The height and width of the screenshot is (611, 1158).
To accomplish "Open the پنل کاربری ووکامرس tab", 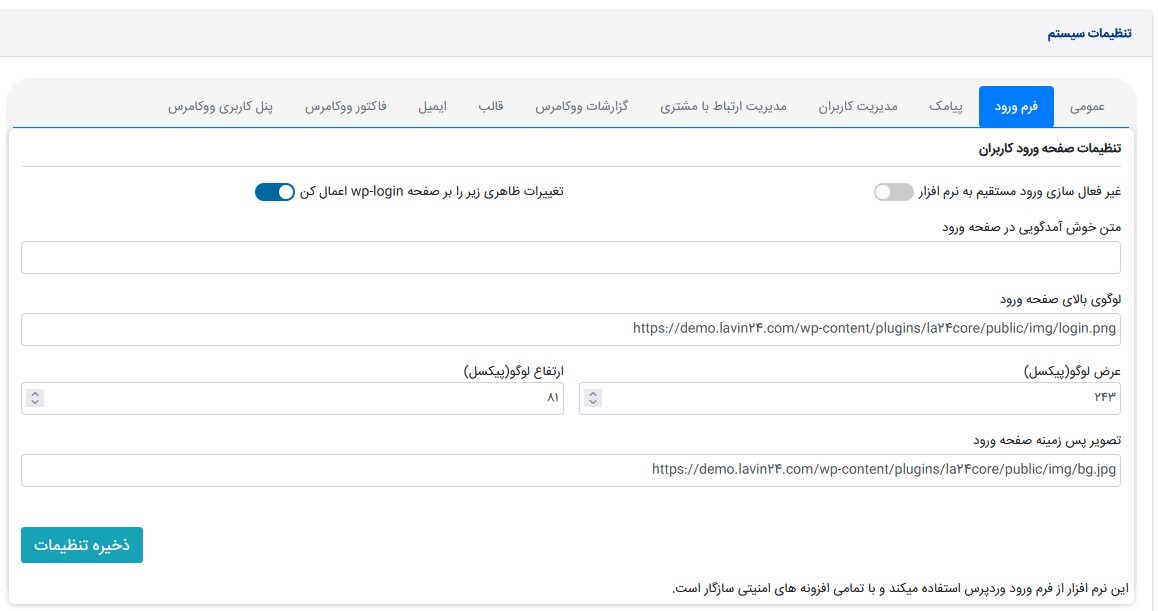I will (221, 106).
